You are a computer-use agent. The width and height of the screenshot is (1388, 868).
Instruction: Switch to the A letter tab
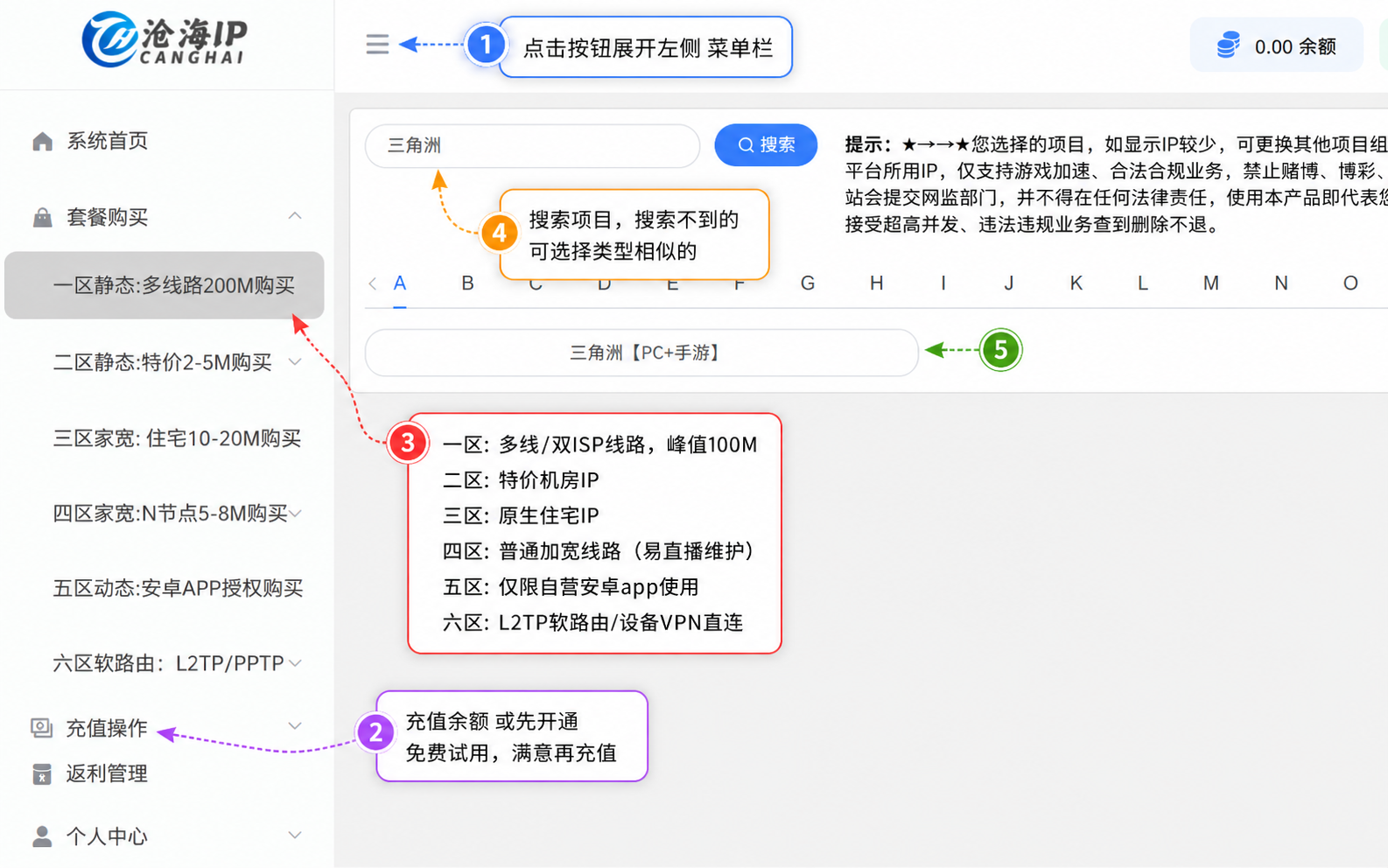coord(400,283)
